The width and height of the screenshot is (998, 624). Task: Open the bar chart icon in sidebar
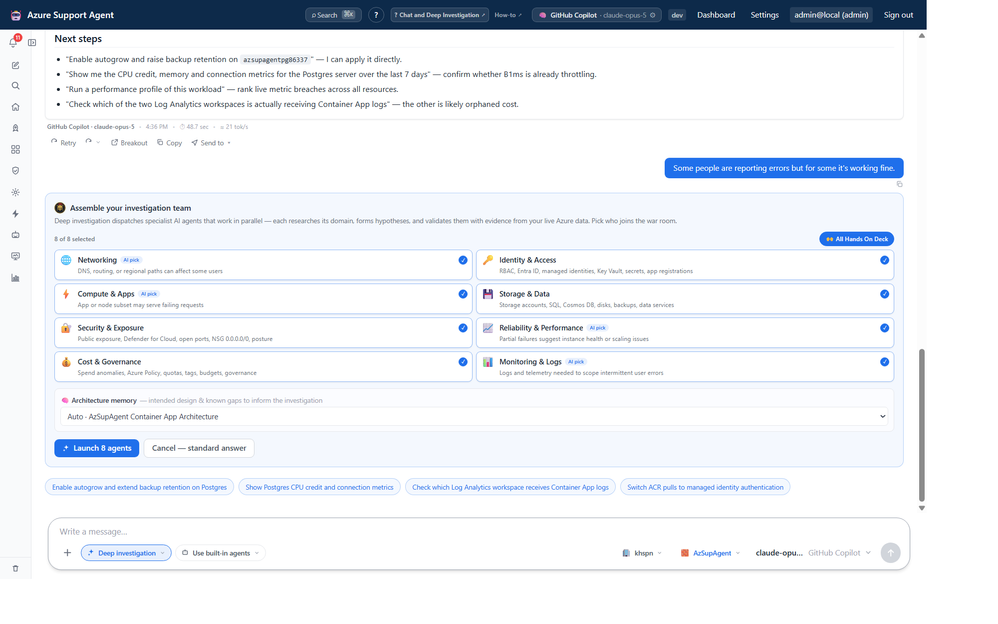click(15, 278)
